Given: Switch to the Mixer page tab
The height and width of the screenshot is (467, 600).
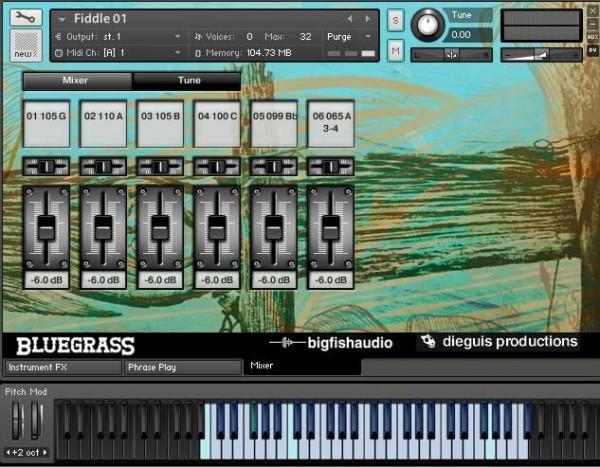Looking at the screenshot, I should coord(78,81).
